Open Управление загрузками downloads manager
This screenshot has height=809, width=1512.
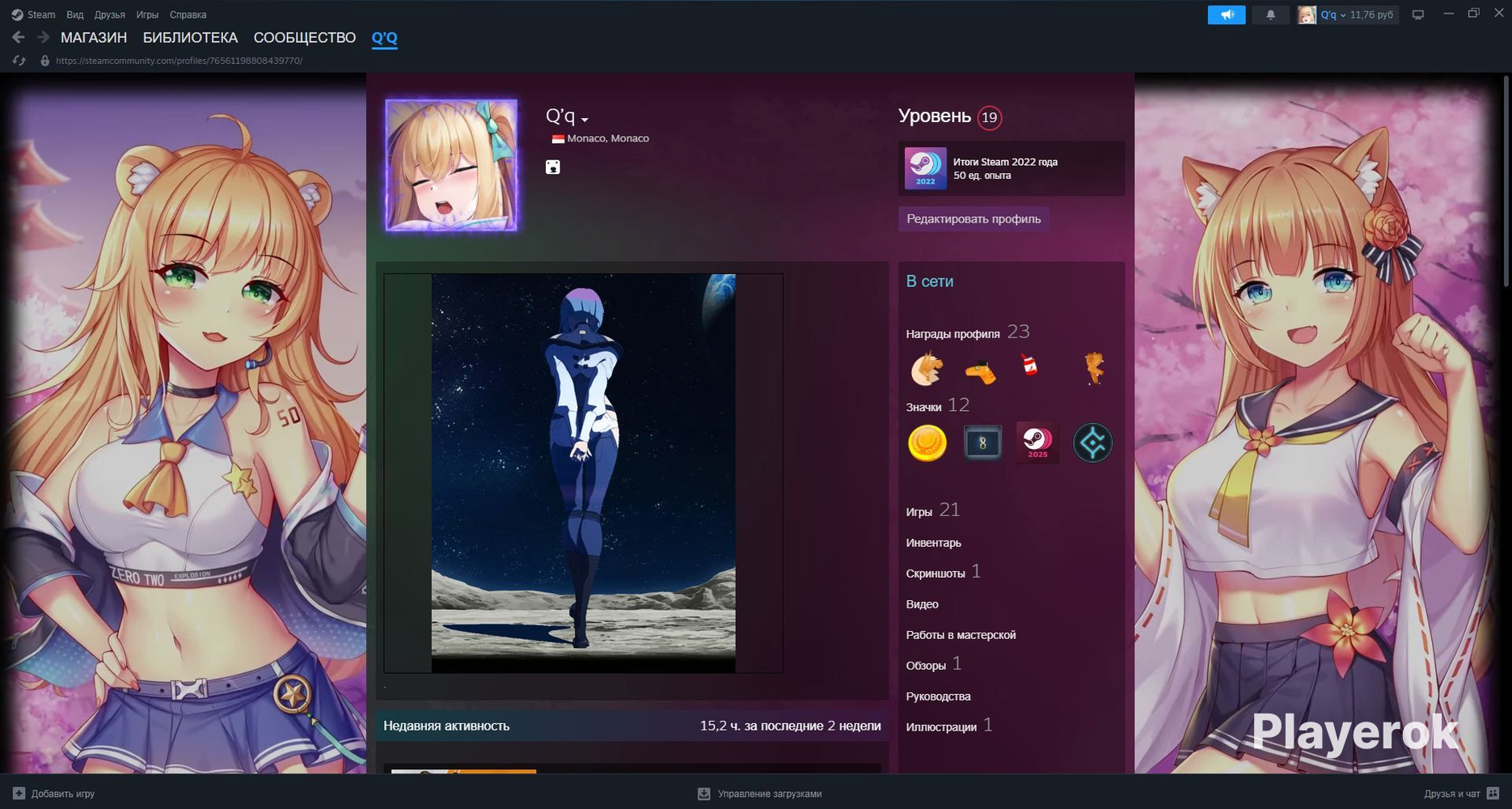(760, 794)
